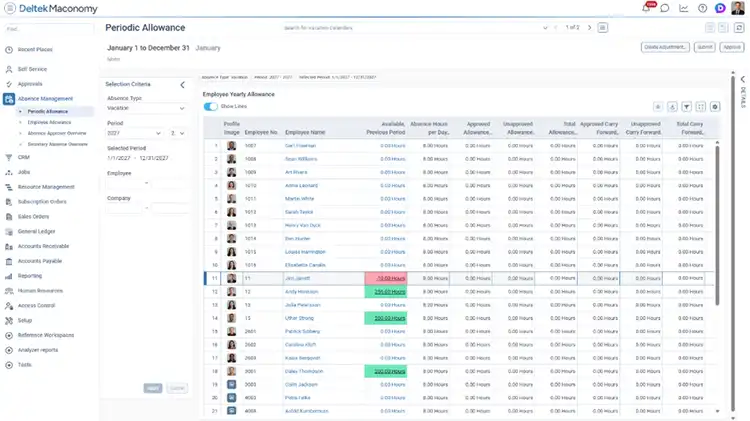Click the Employee input field in criteria
Image resolution: width=750 pixels, height=421 pixels.
coord(125,183)
